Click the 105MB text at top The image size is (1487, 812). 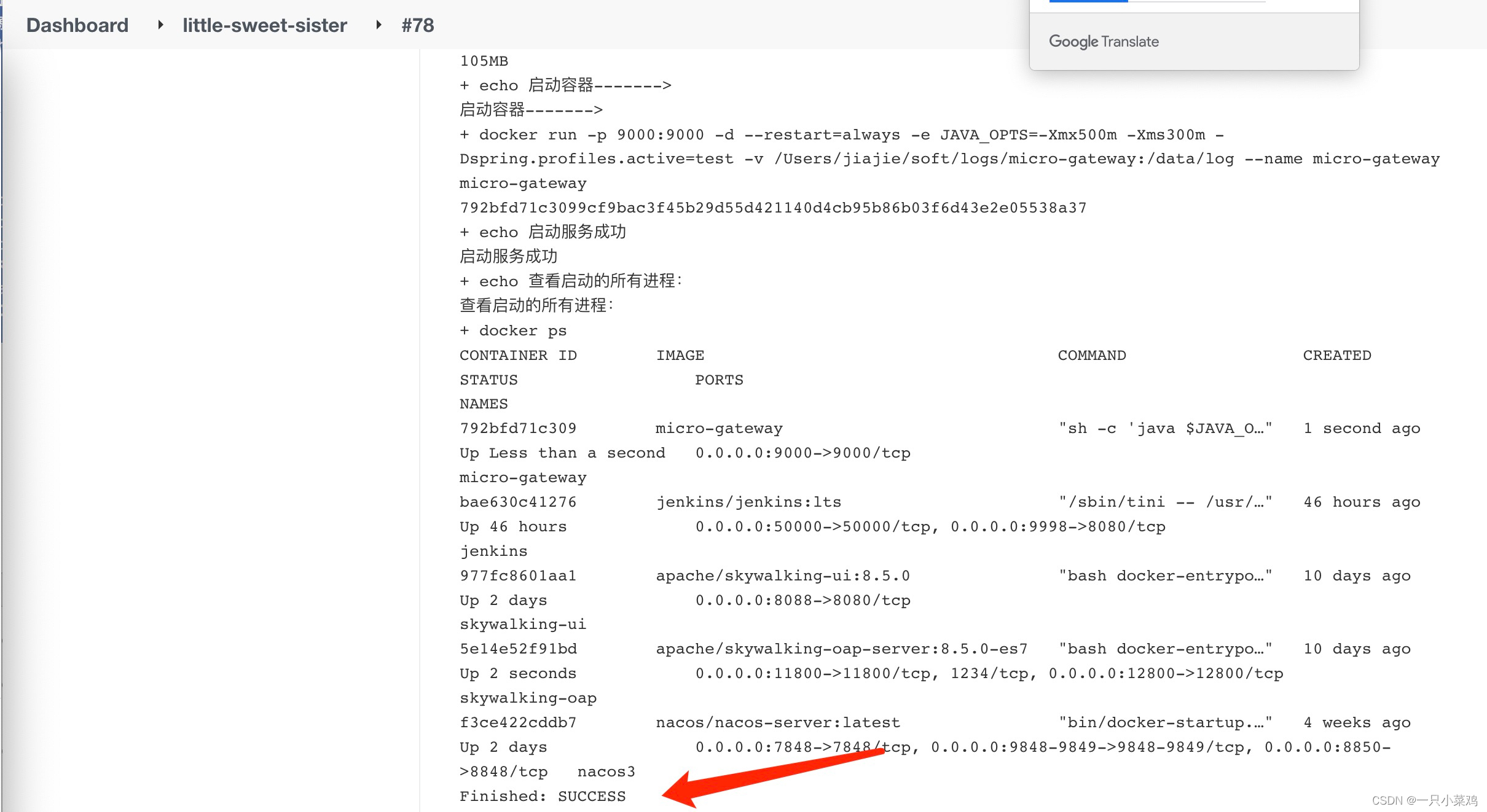pyautogui.click(x=484, y=61)
